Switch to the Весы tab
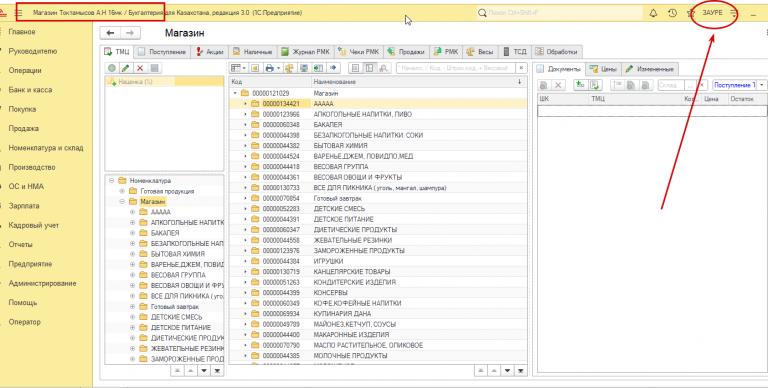 tap(480, 51)
